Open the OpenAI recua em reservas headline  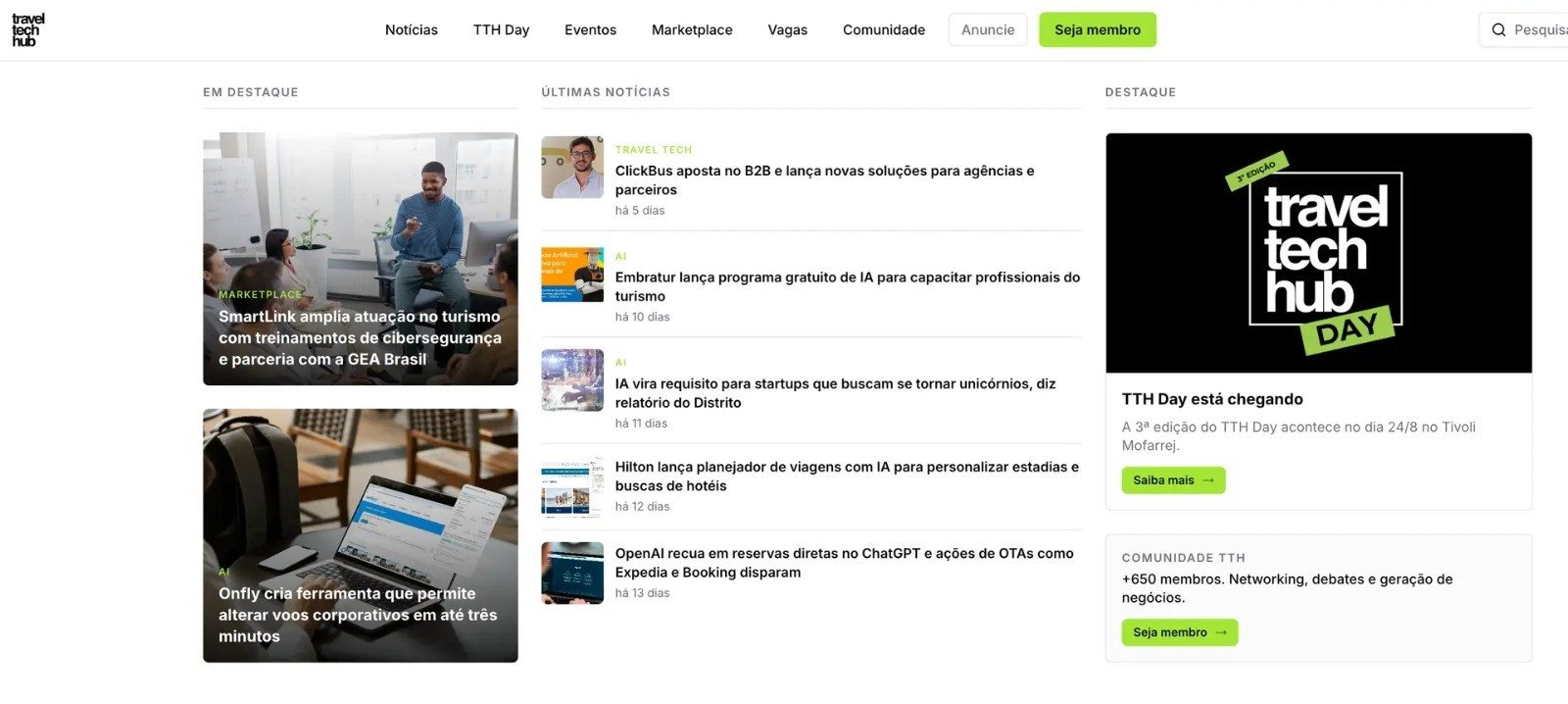tap(844, 563)
